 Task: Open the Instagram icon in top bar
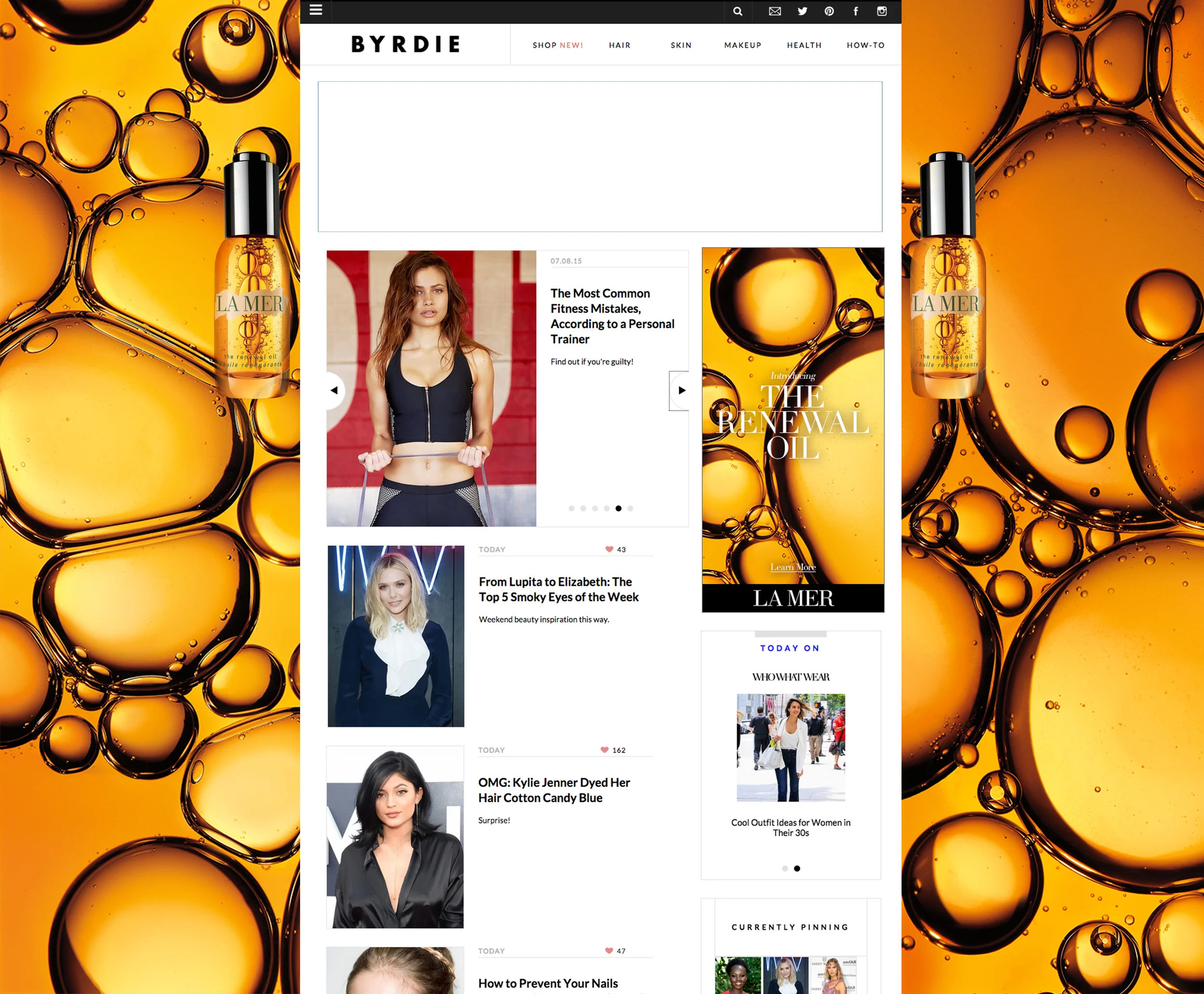[x=882, y=12]
